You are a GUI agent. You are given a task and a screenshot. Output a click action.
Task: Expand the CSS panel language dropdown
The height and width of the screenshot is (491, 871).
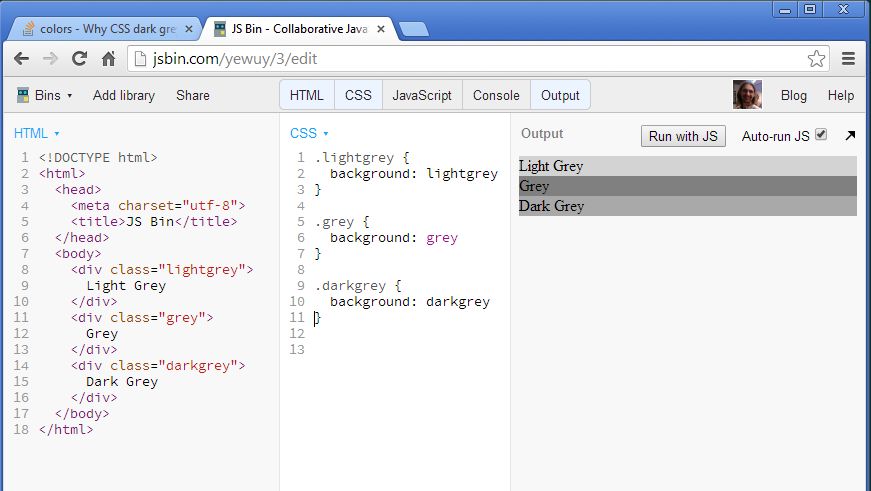tap(309, 133)
